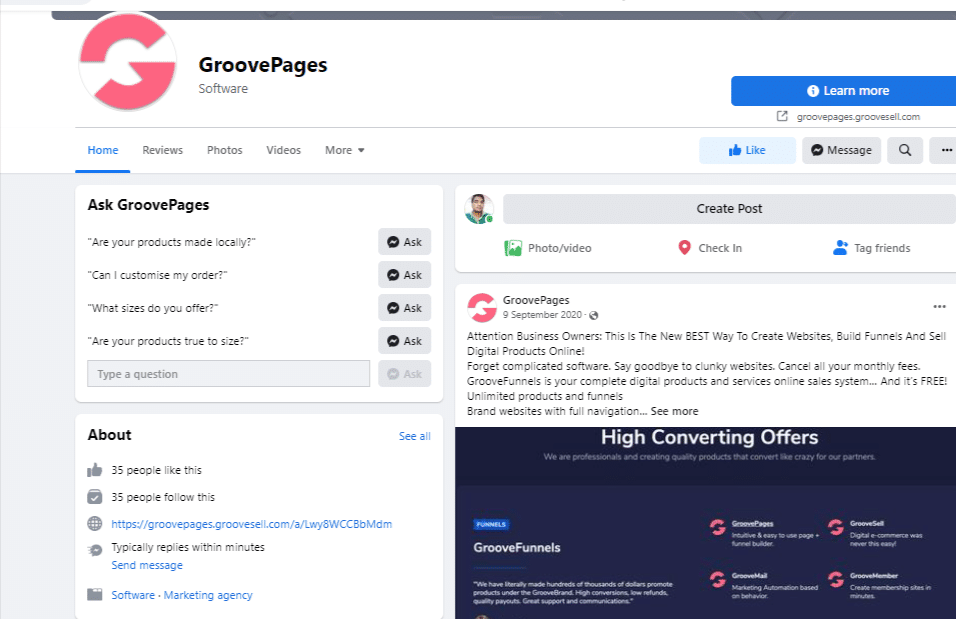Click the external link icon beside groovepages.groovesell.com

782,116
